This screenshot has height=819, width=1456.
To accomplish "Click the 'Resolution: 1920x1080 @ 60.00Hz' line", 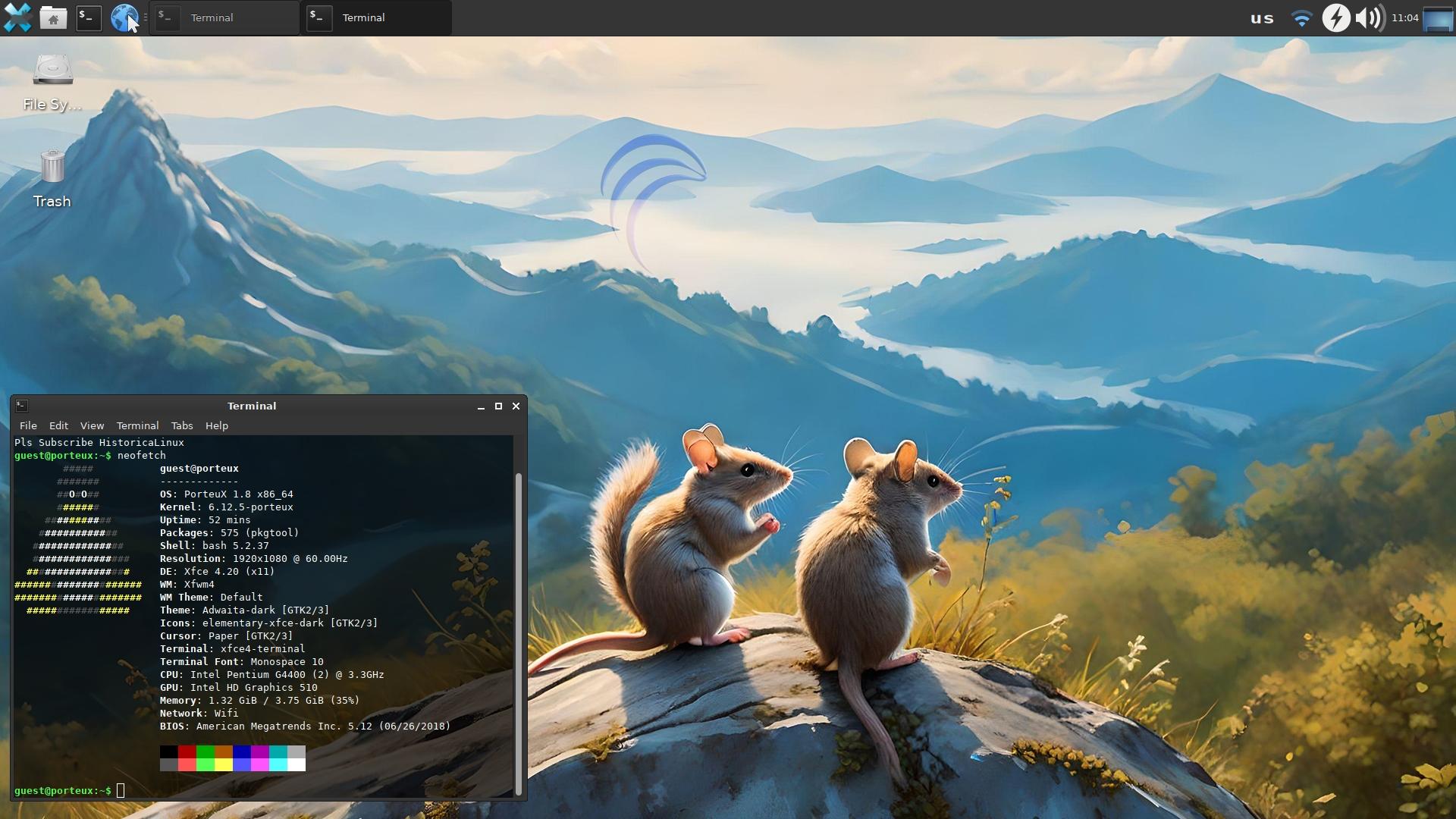I will click(x=253, y=559).
